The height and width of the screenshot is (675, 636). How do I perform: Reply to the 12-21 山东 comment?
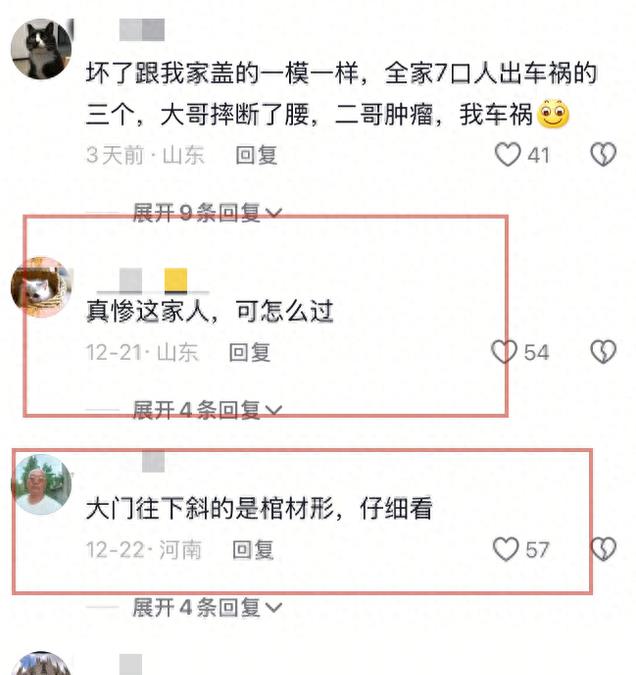(x=250, y=352)
